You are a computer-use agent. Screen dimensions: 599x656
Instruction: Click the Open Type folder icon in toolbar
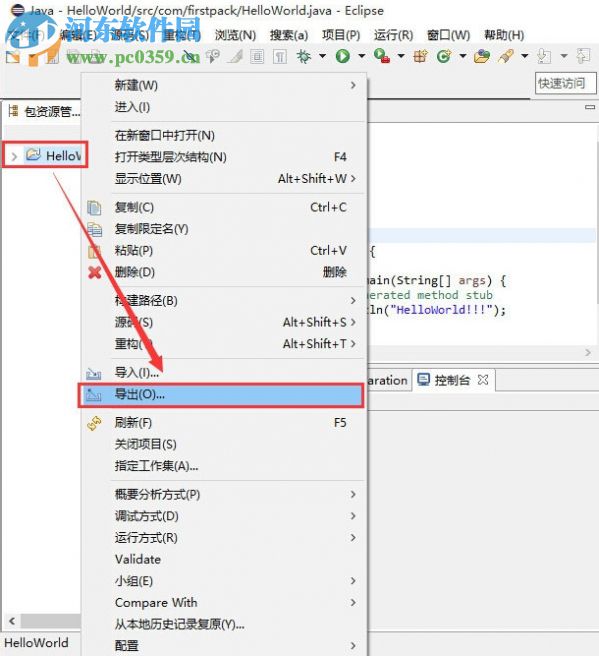(x=481, y=56)
